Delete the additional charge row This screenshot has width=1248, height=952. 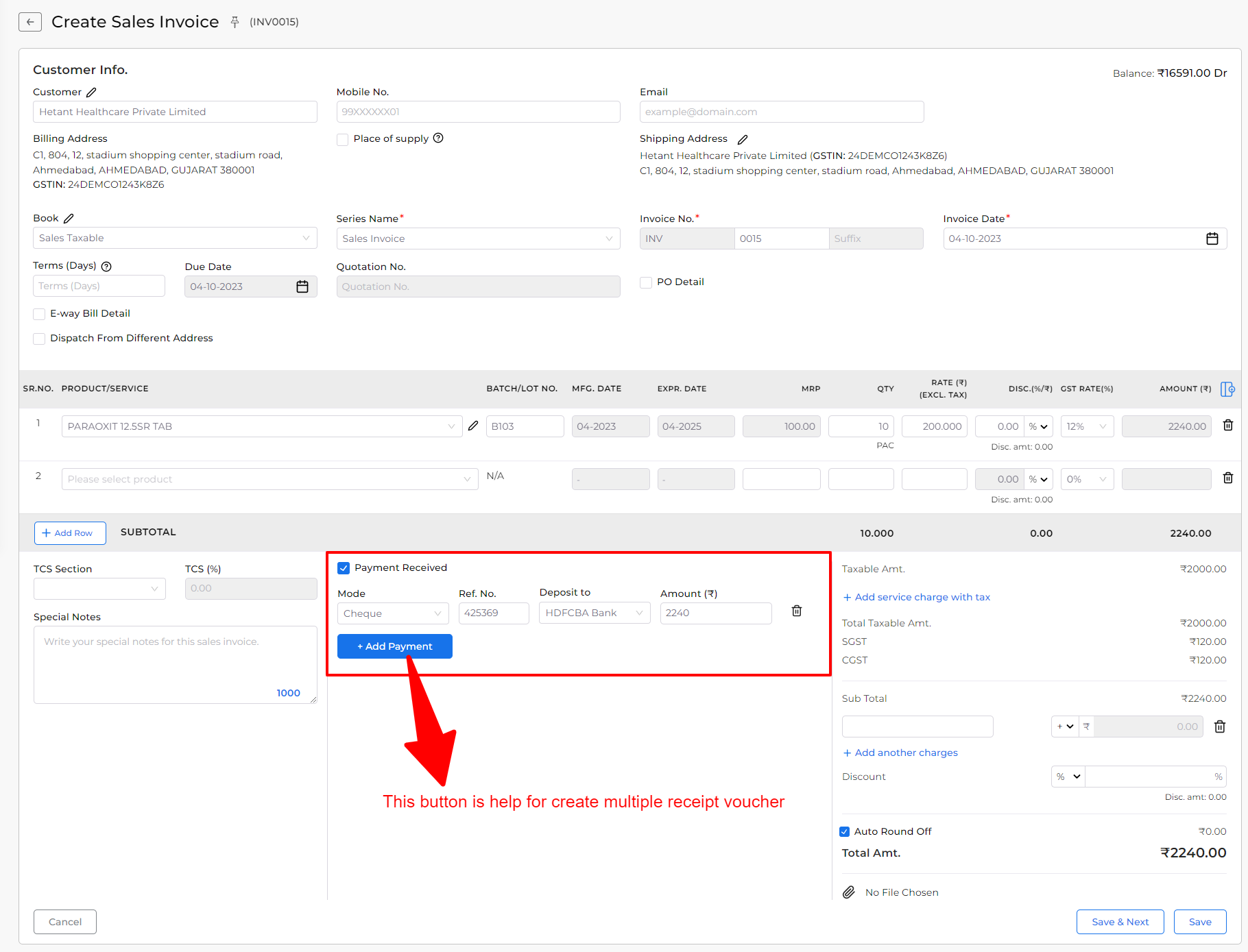[1220, 727]
